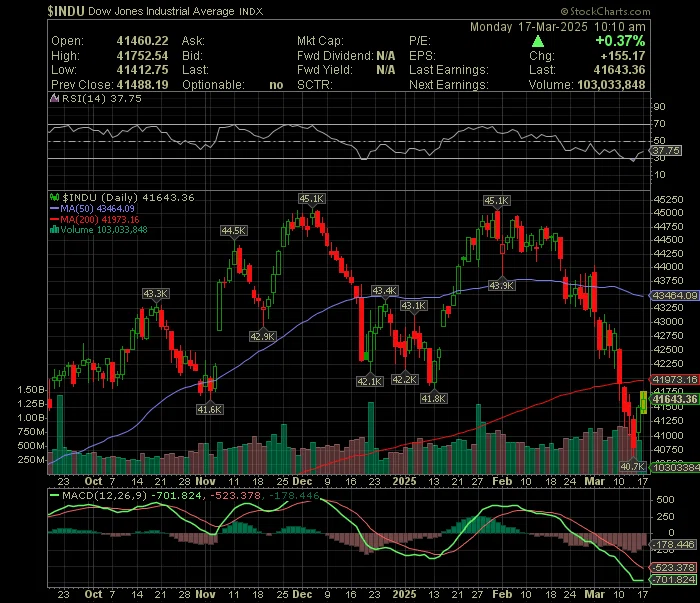Click the 42.1K low label
Image resolution: width=700 pixels, height=603 pixels.
point(369,382)
